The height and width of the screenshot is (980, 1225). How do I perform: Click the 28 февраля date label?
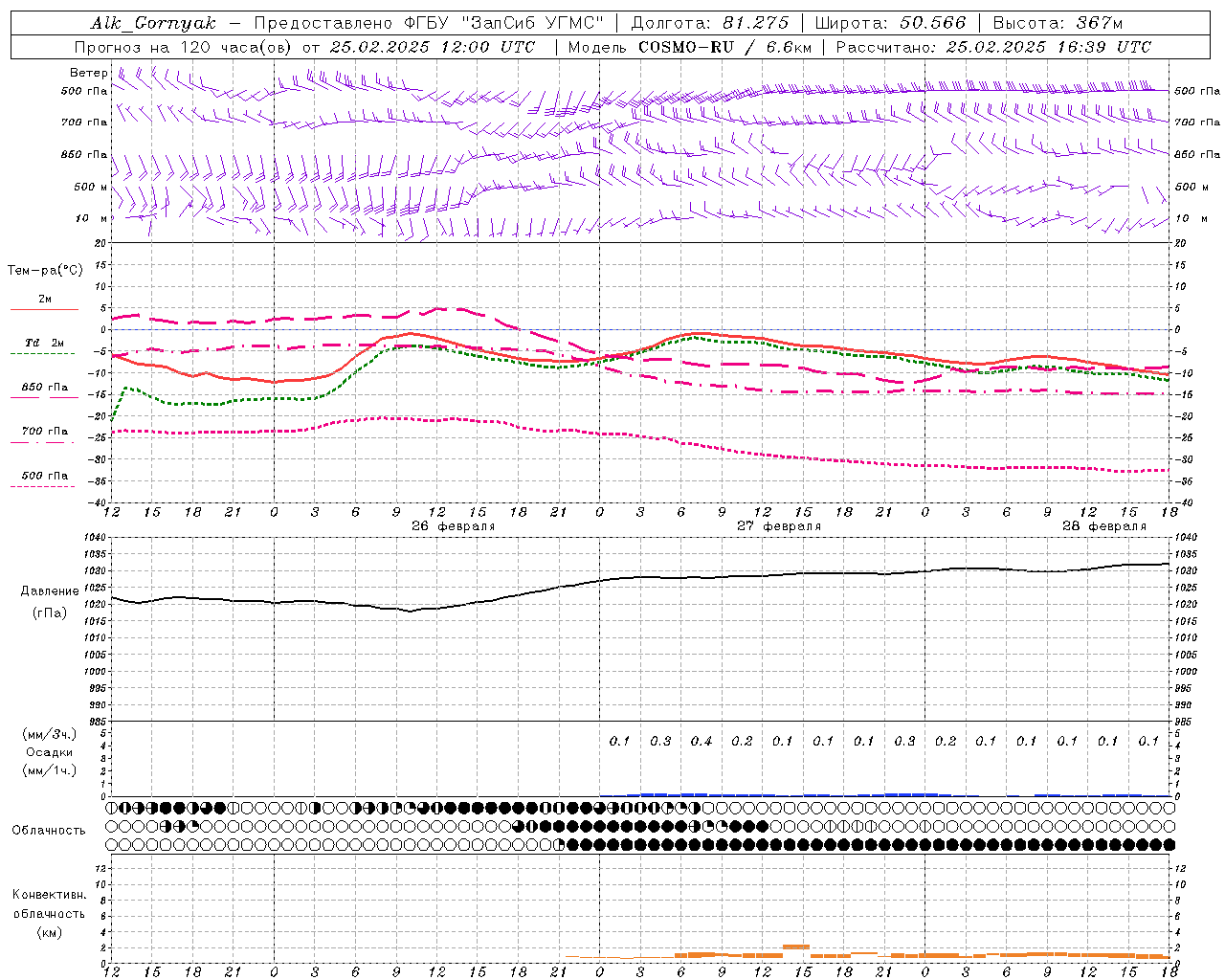pyautogui.click(x=1103, y=526)
